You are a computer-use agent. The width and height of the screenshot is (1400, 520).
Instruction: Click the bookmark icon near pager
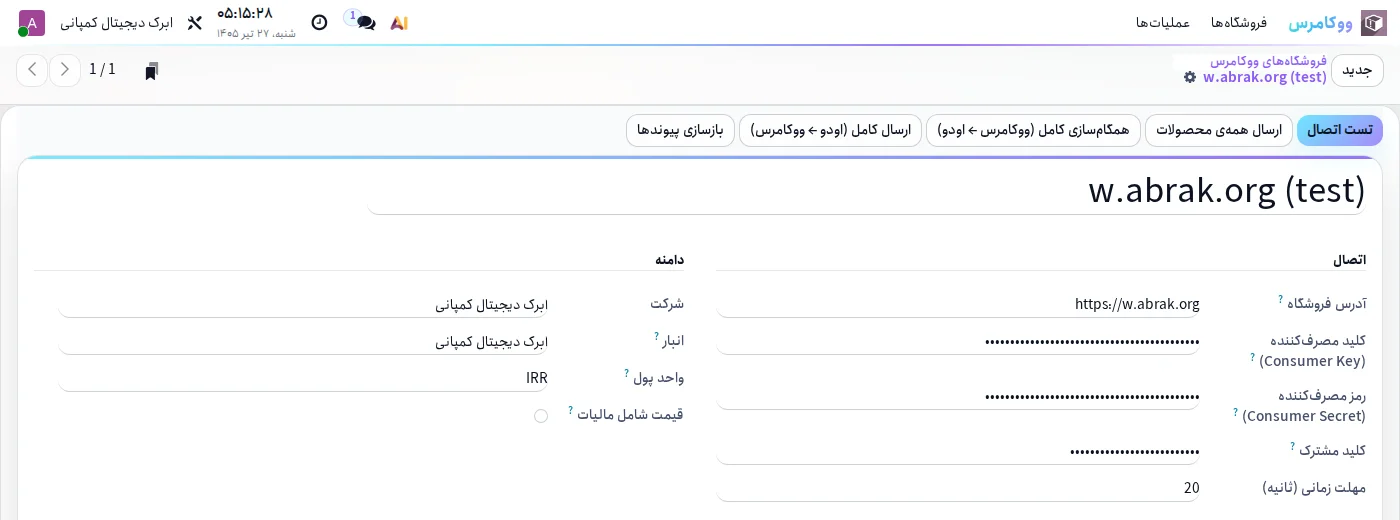click(x=152, y=71)
